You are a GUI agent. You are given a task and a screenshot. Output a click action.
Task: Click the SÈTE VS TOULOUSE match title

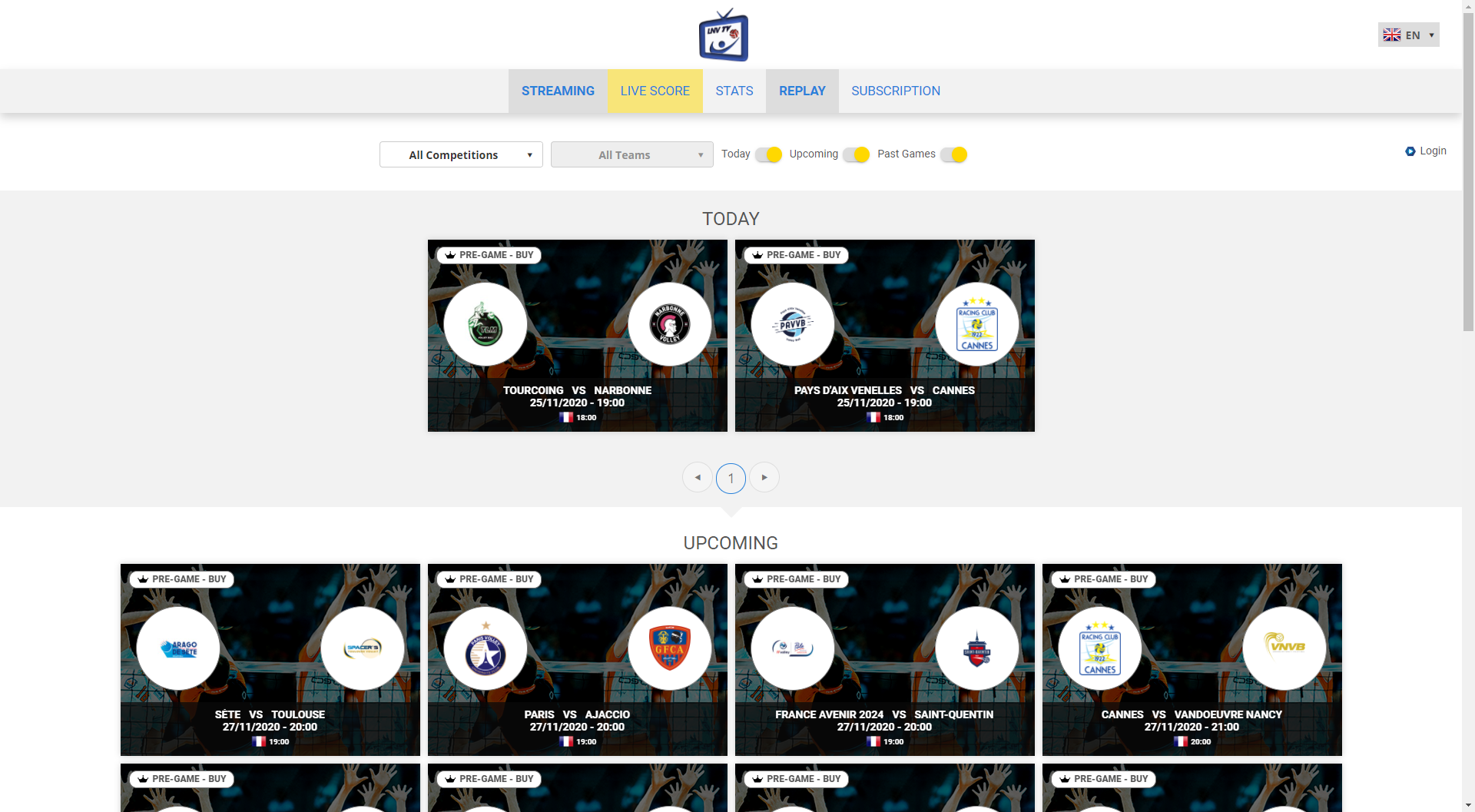(x=270, y=714)
